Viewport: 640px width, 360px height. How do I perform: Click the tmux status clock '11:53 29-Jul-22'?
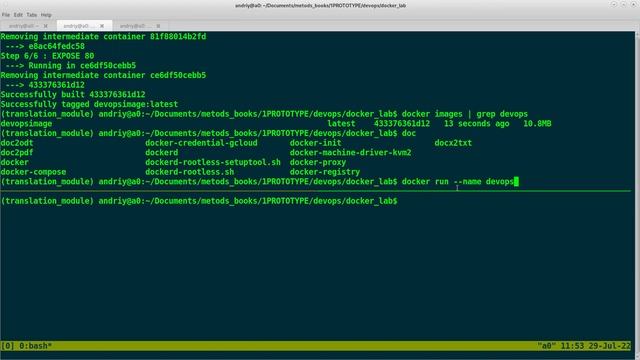point(595,346)
